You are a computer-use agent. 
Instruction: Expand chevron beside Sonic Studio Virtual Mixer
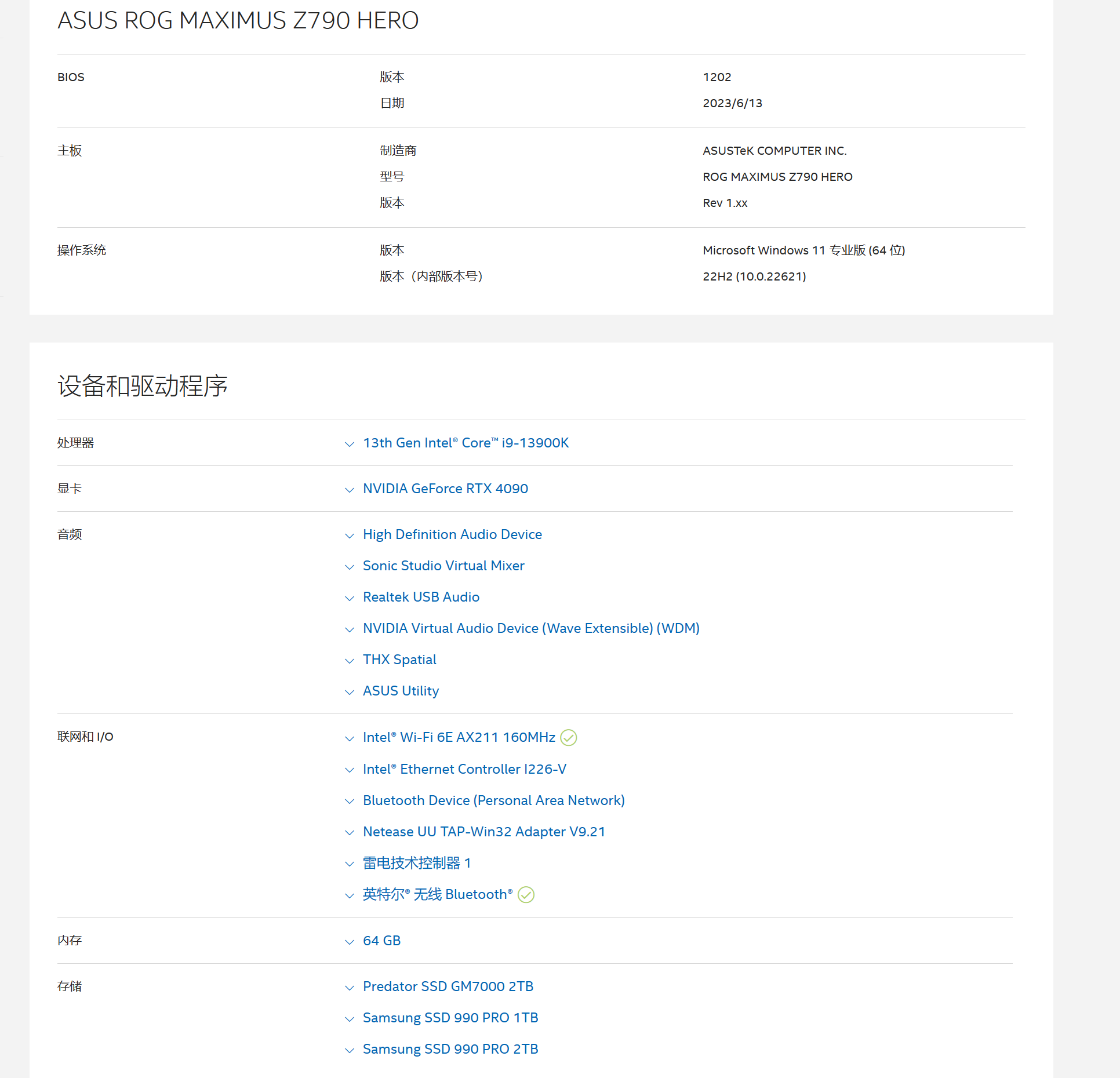coord(349,567)
